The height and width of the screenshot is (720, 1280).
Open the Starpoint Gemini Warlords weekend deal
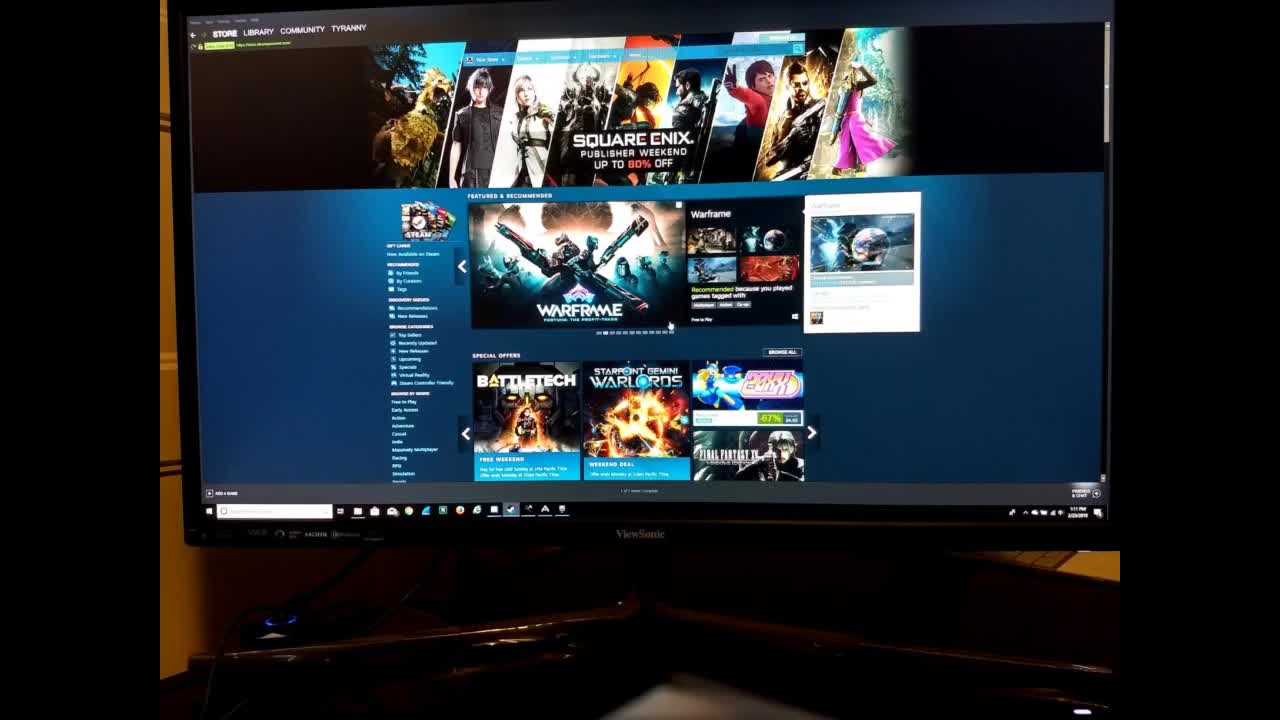636,421
